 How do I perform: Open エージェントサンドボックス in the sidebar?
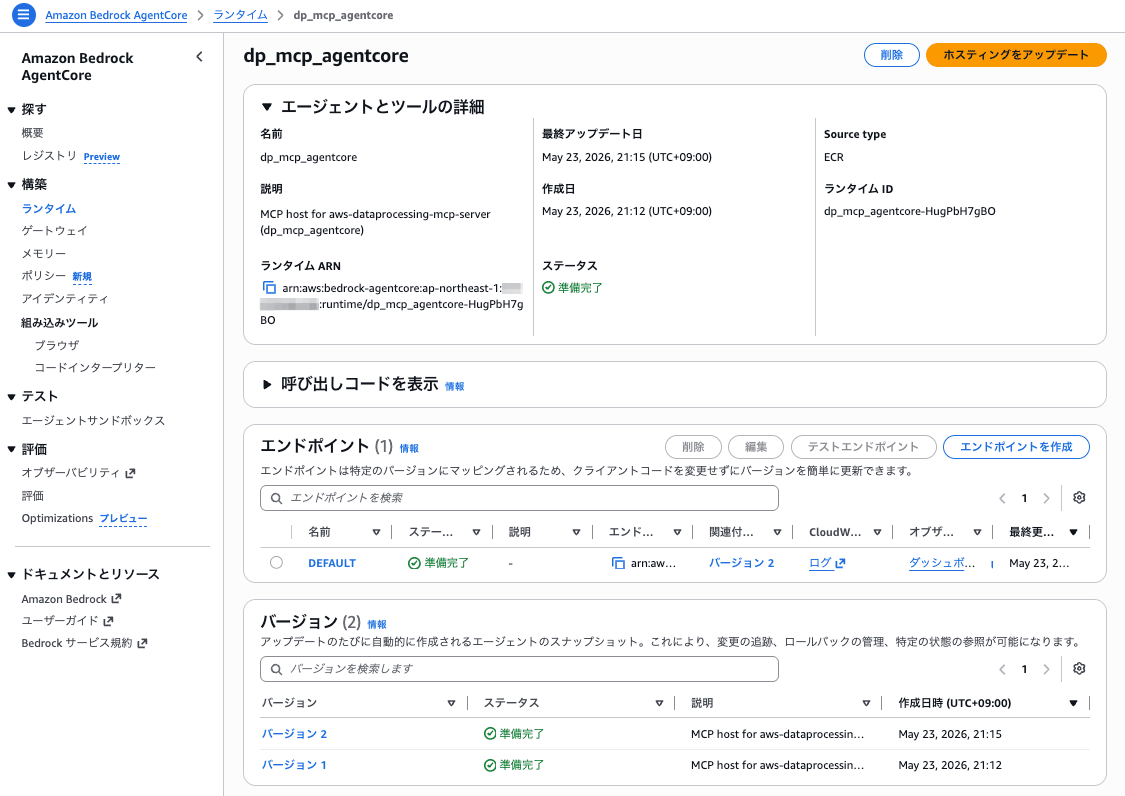93,421
